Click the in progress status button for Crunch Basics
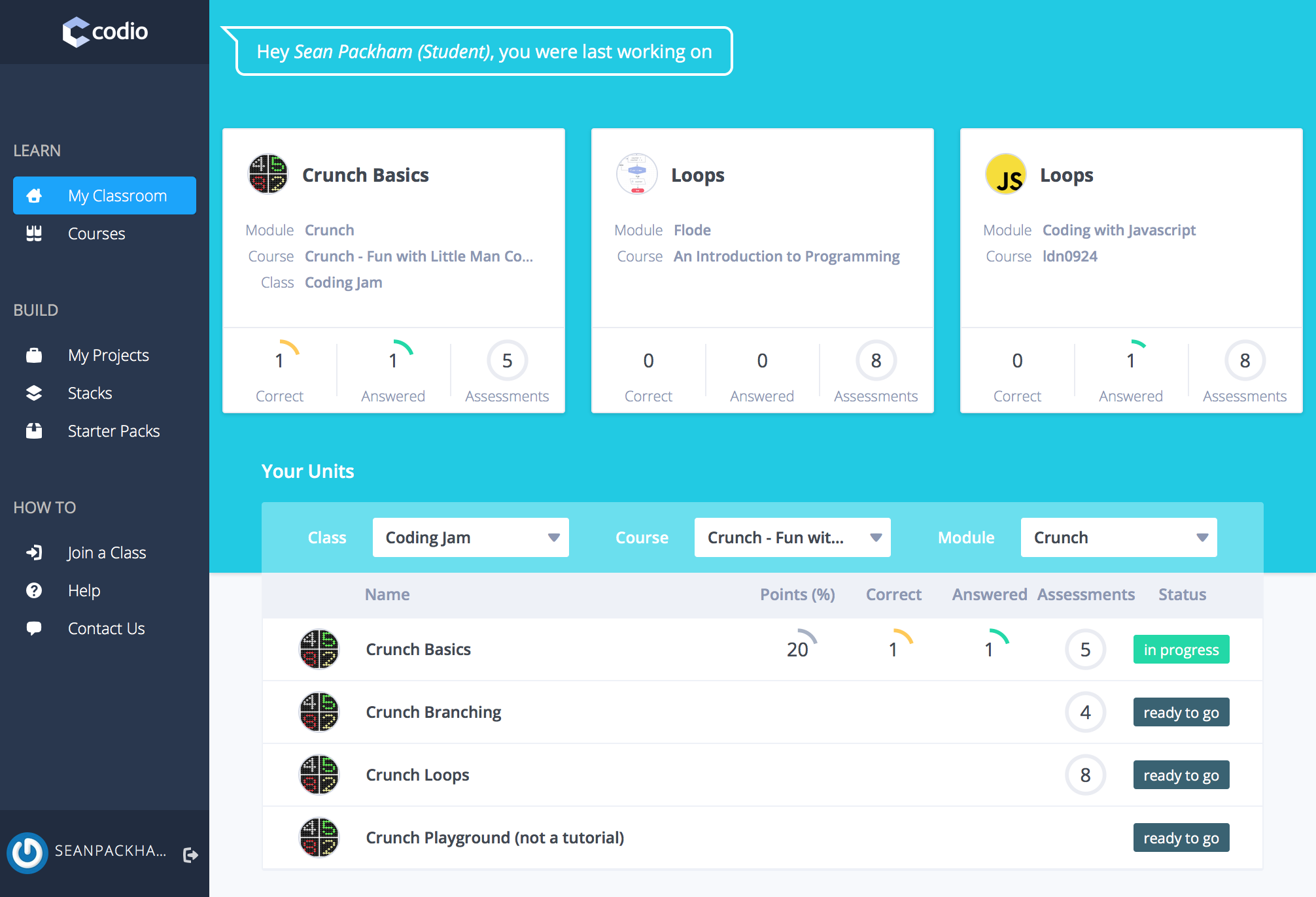Viewport: 1316px width, 897px height. click(1181, 650)
